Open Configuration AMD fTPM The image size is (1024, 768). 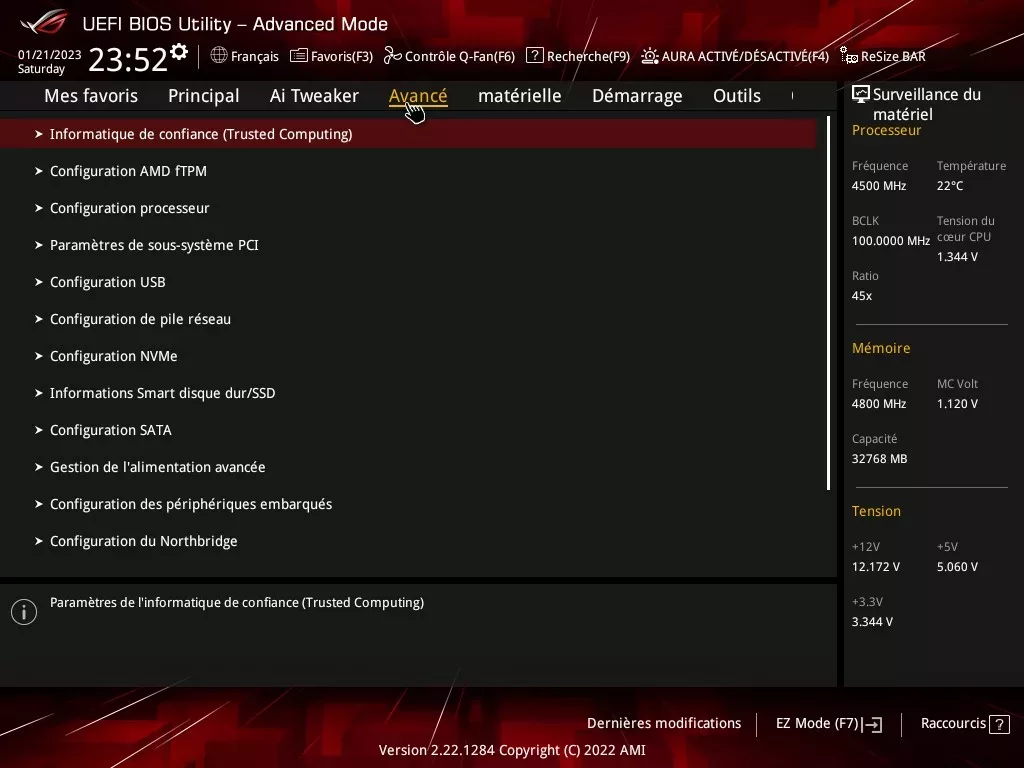tap(128, 170)
